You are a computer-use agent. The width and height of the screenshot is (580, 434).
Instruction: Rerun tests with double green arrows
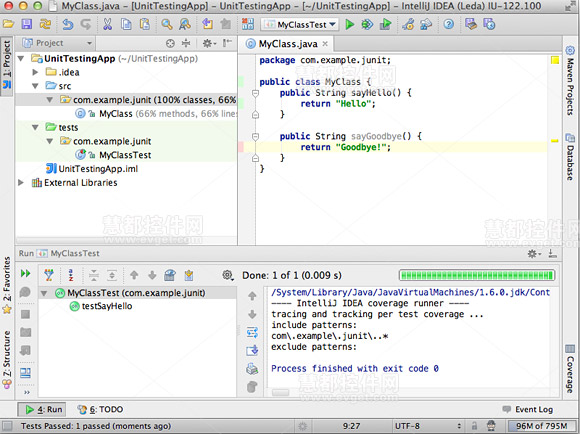26,273
